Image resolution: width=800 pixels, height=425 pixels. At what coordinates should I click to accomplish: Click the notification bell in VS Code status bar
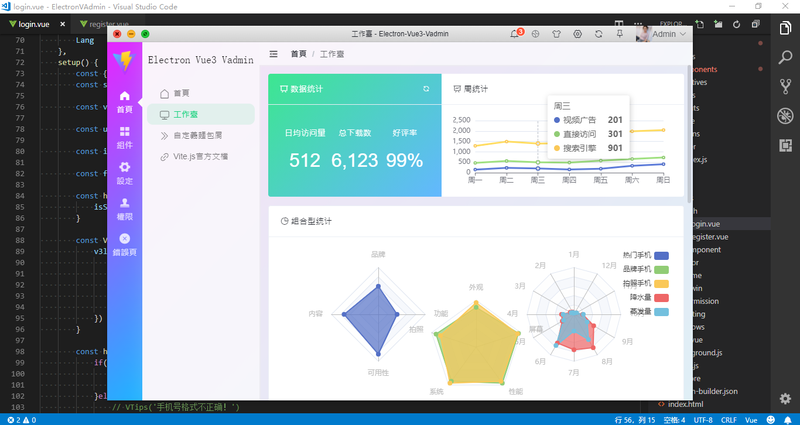[x=788, y=420]
